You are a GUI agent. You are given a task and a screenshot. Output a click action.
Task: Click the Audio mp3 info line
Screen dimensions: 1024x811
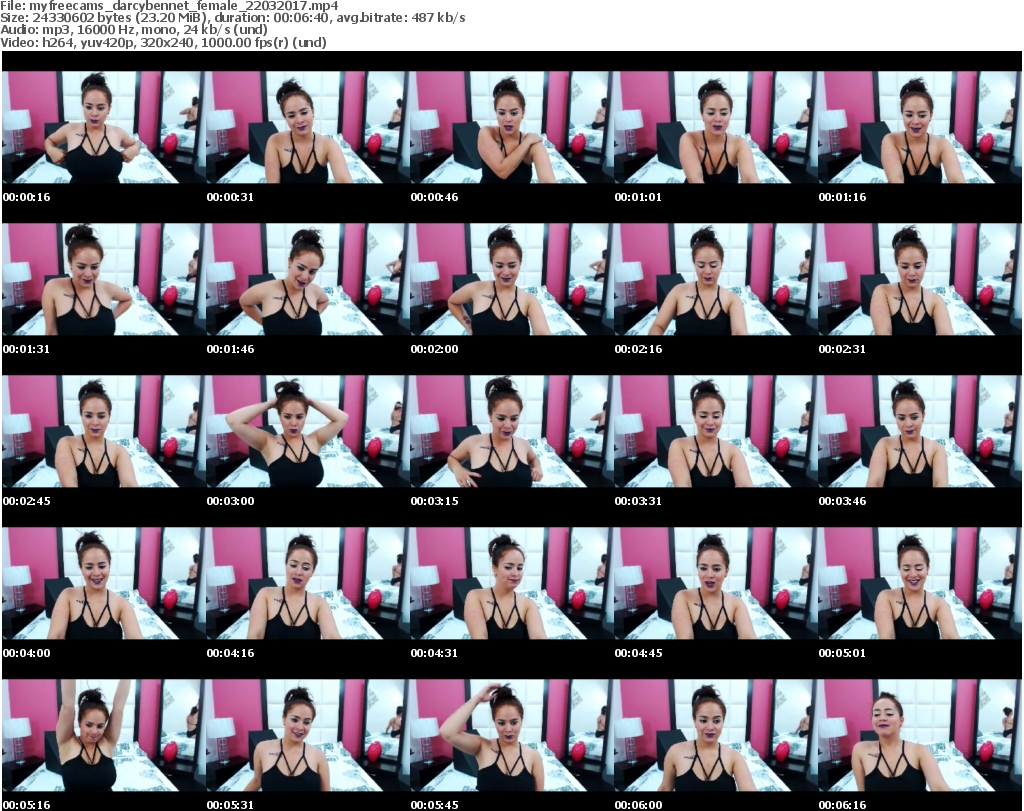click(134, 30)
